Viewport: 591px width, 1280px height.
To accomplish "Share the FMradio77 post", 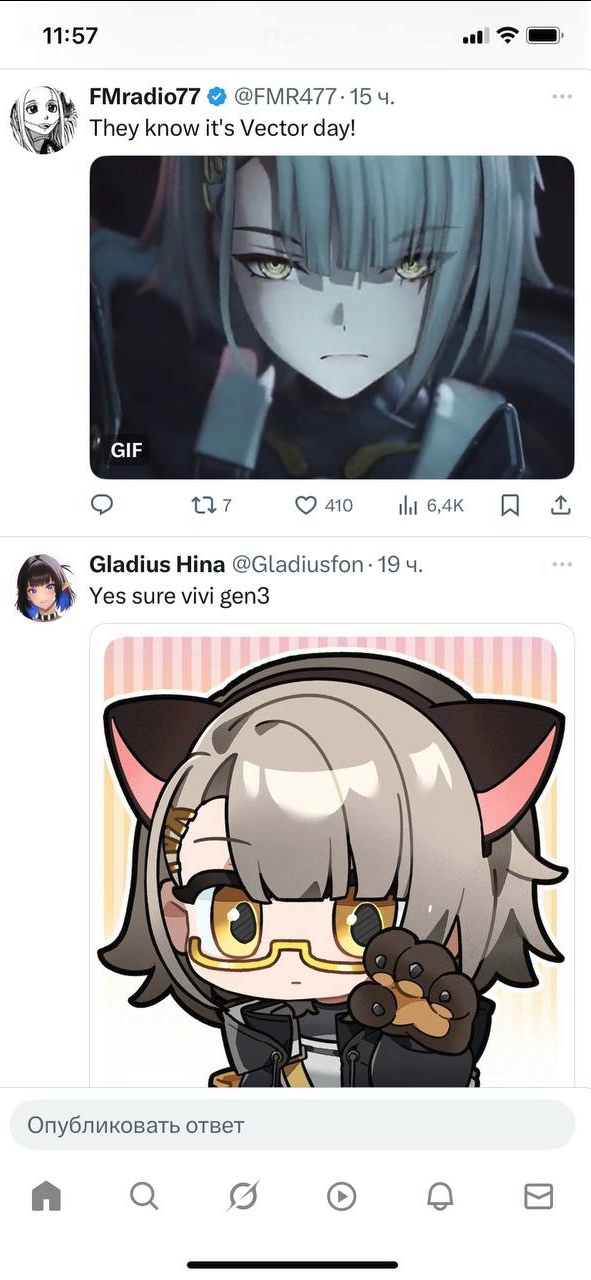I will pos(561,506).
